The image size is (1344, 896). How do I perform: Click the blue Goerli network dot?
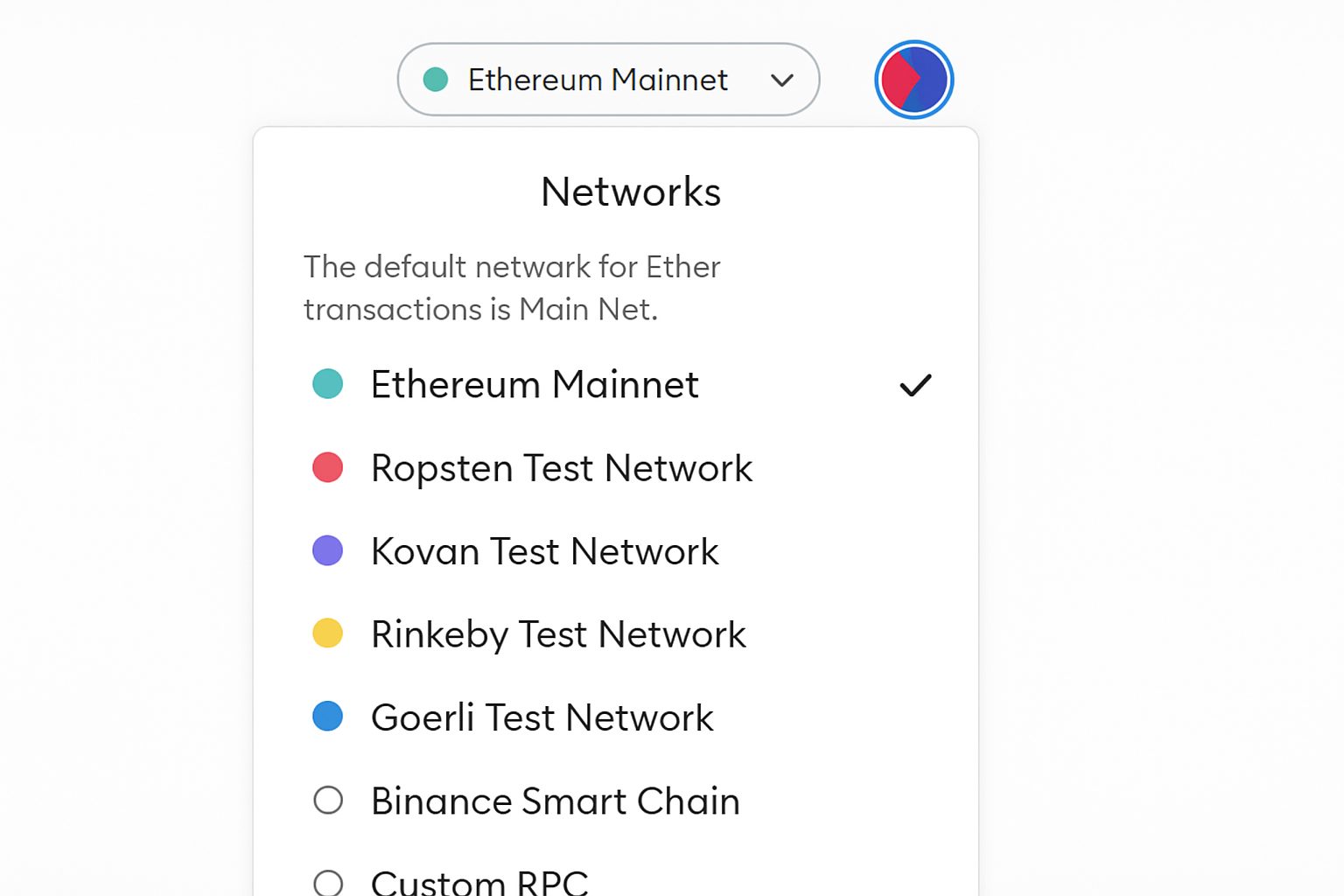click(x=328, y=717)
